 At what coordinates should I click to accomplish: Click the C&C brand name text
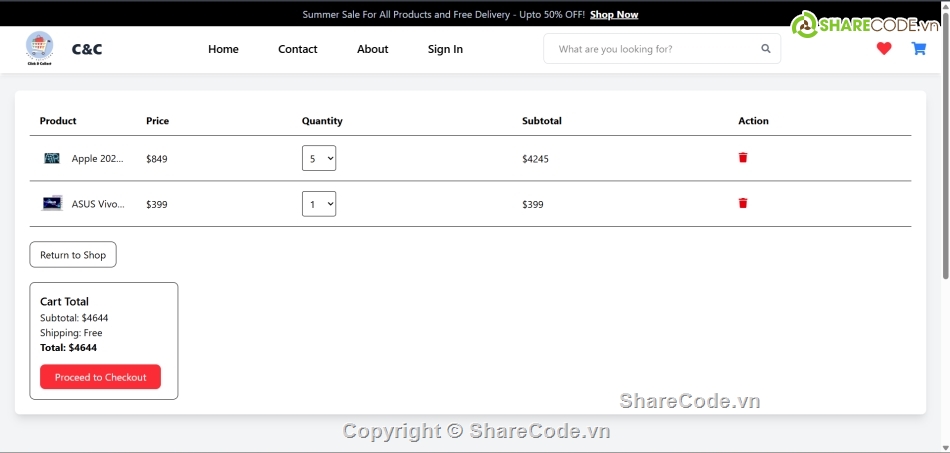coord(87,49)
